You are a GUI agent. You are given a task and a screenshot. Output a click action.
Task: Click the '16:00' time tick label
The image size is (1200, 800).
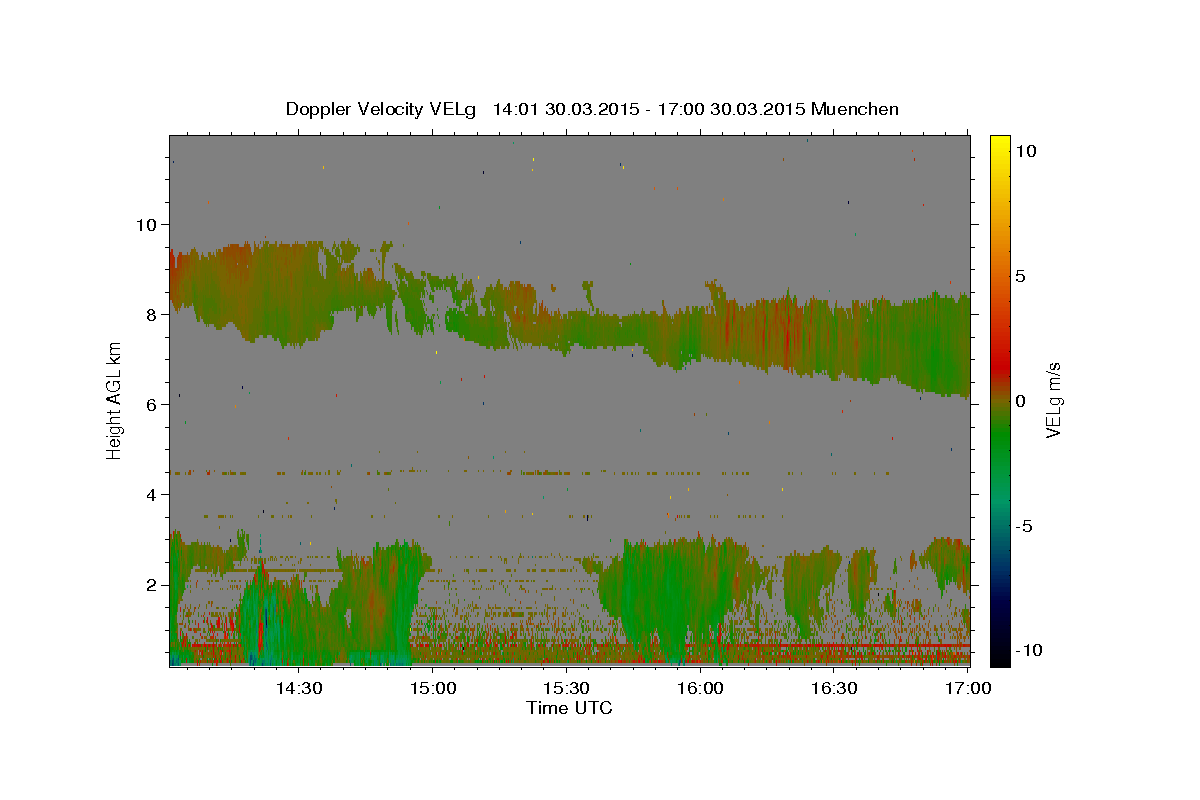click(700, 688)
